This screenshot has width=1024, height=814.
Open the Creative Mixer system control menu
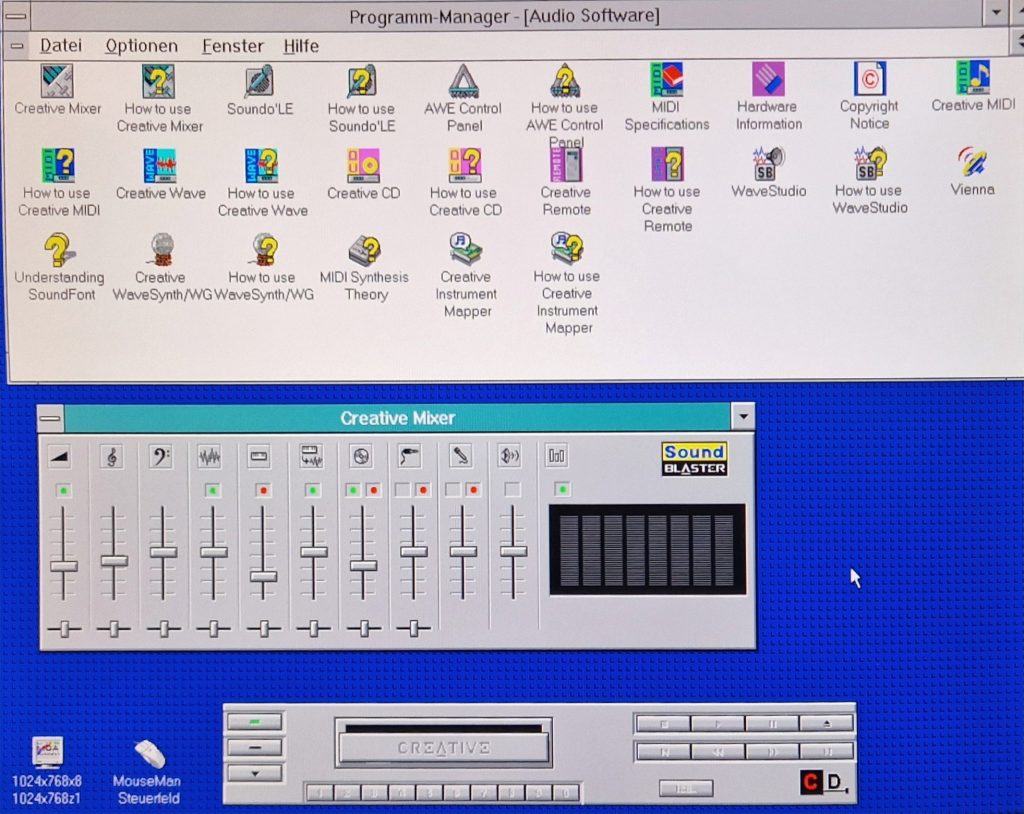[50, 418]
